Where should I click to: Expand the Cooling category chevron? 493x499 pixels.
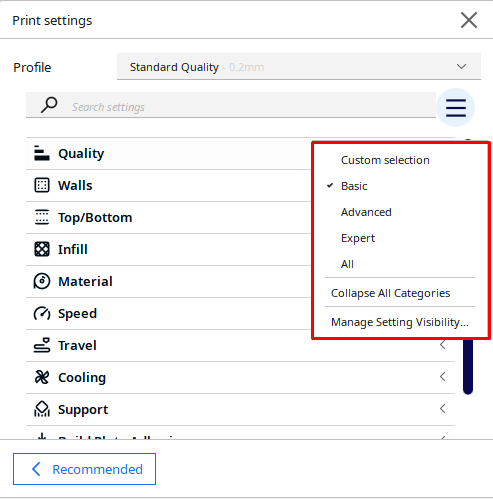tap(443, 377)
